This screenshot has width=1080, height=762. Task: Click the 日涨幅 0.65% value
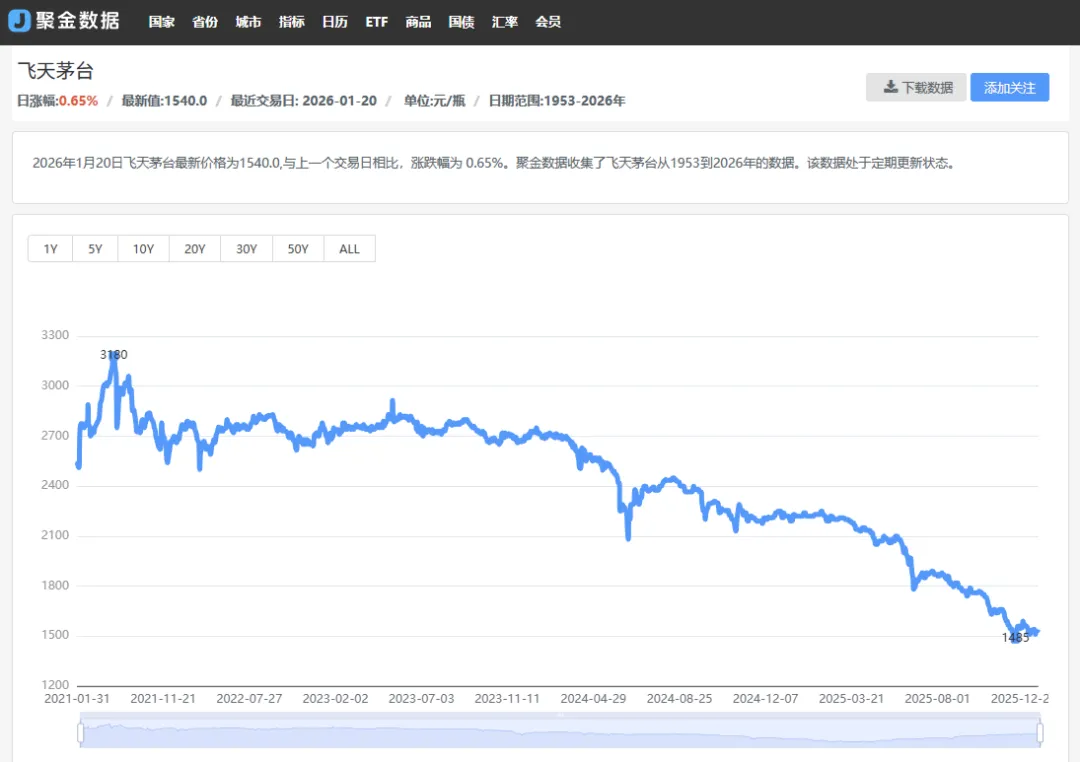coord(78,101)
